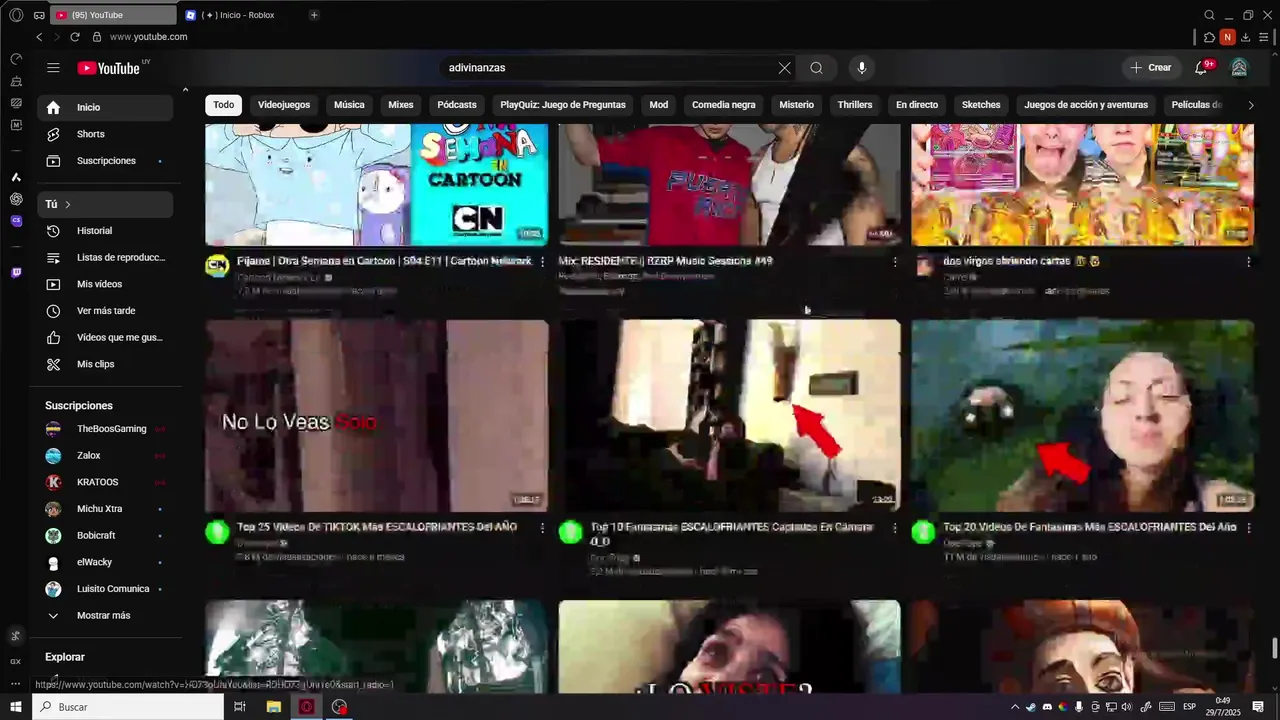Viewport: 1280px width, 720px height.
Task: Select the Música filter chip
Action: (x=349, y=105)
